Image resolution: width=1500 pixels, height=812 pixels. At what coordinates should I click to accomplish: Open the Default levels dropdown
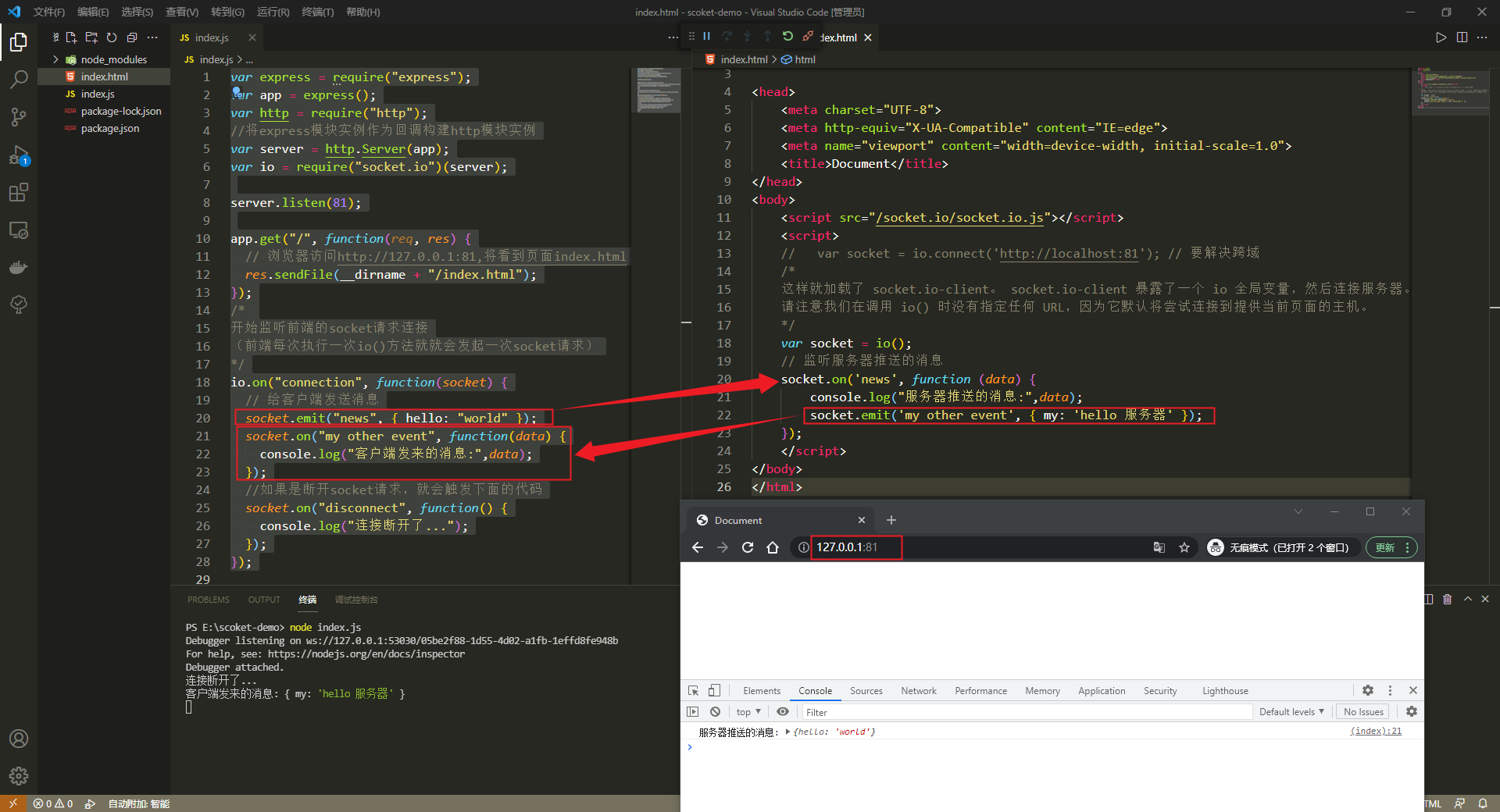coord(1291,712)
